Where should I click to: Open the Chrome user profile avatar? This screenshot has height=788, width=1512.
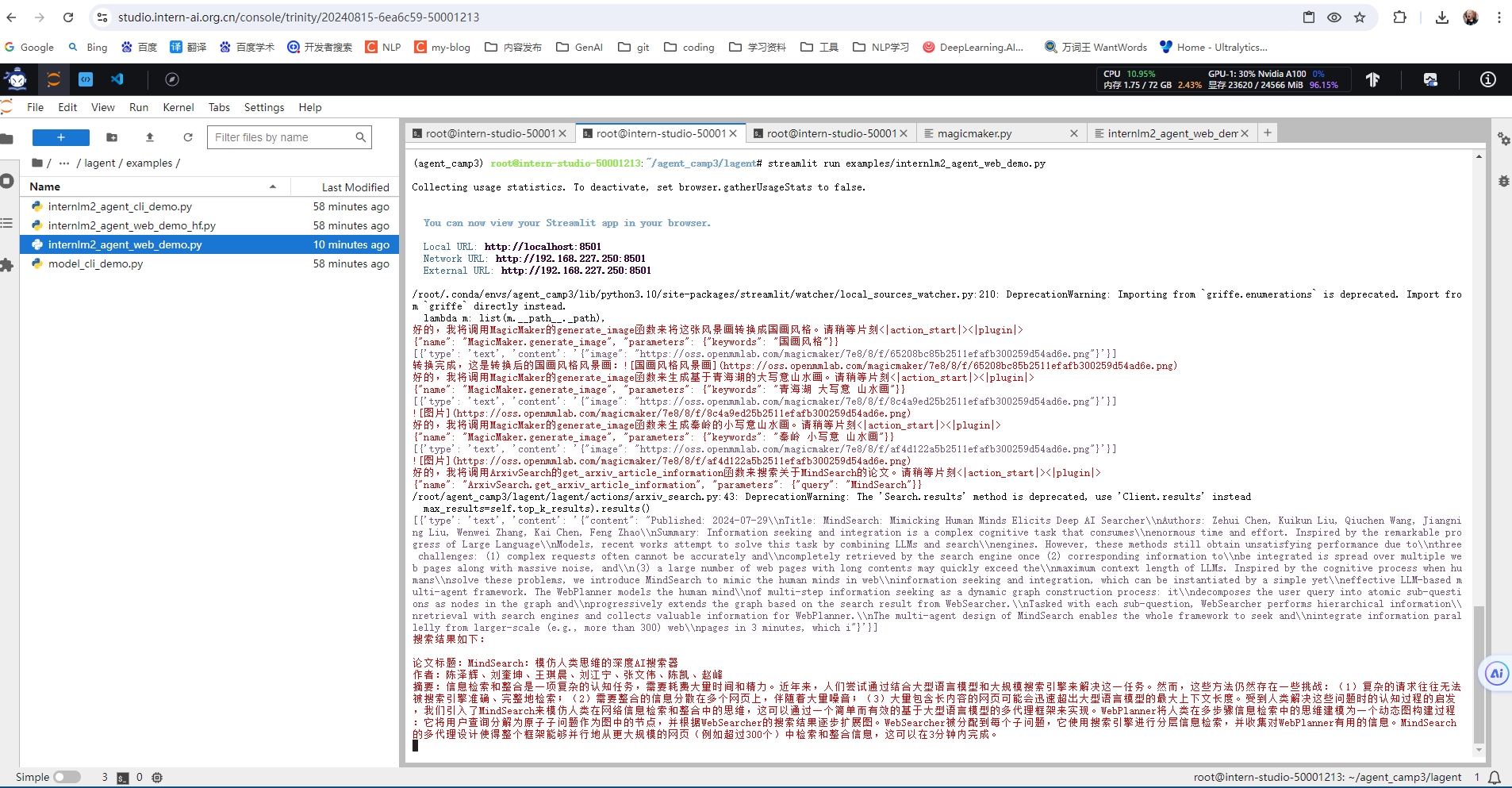point(1471,17)
